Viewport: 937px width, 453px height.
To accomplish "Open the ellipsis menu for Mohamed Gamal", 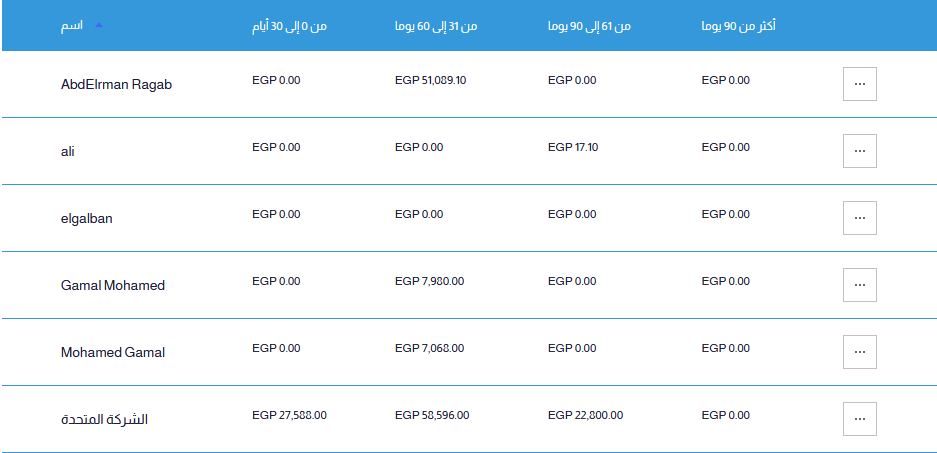I will click(859, 352).
